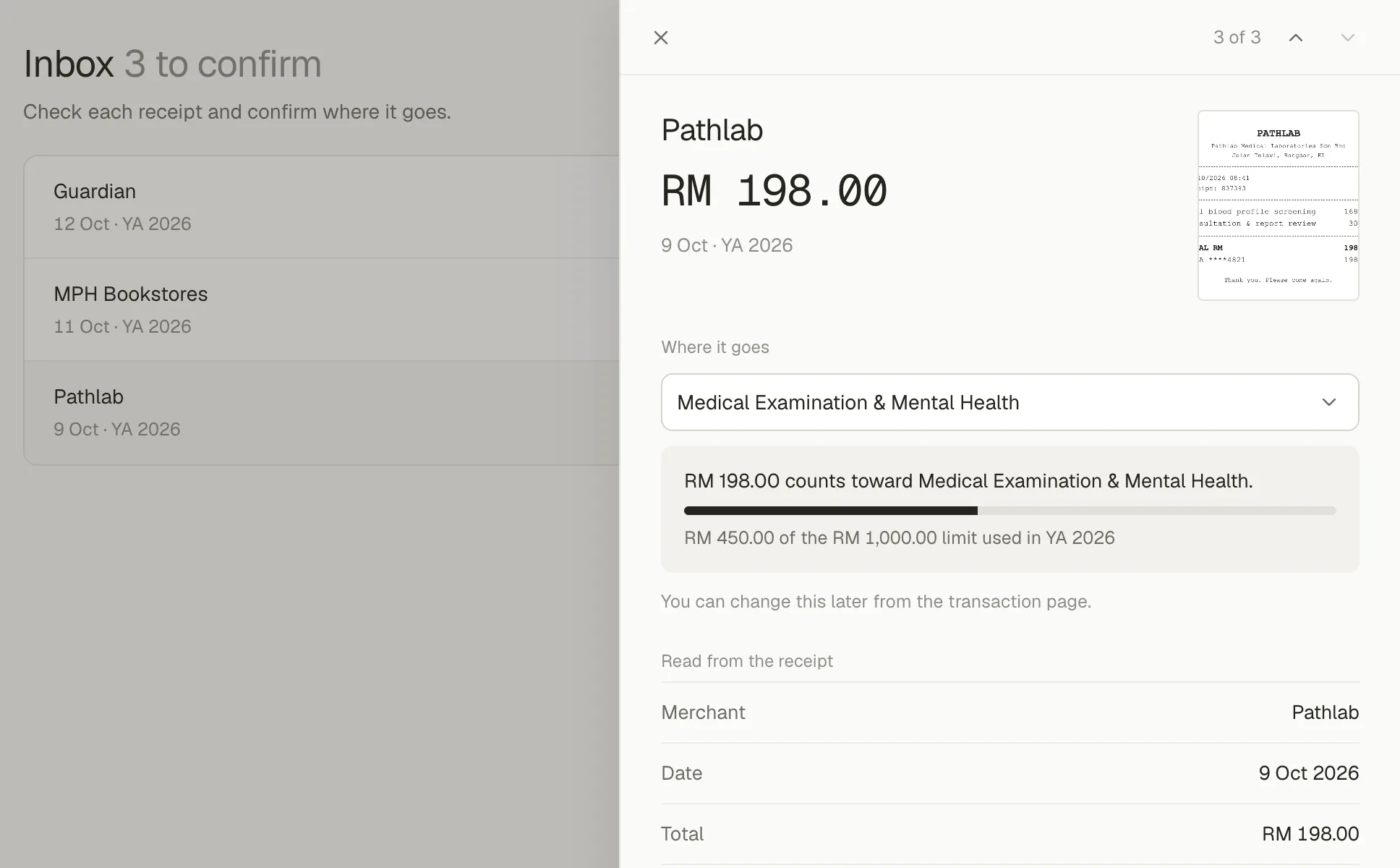Go to next receipt with down chevron
Viewport: 1400px width, 868px height.
(x=1347, y=38)
